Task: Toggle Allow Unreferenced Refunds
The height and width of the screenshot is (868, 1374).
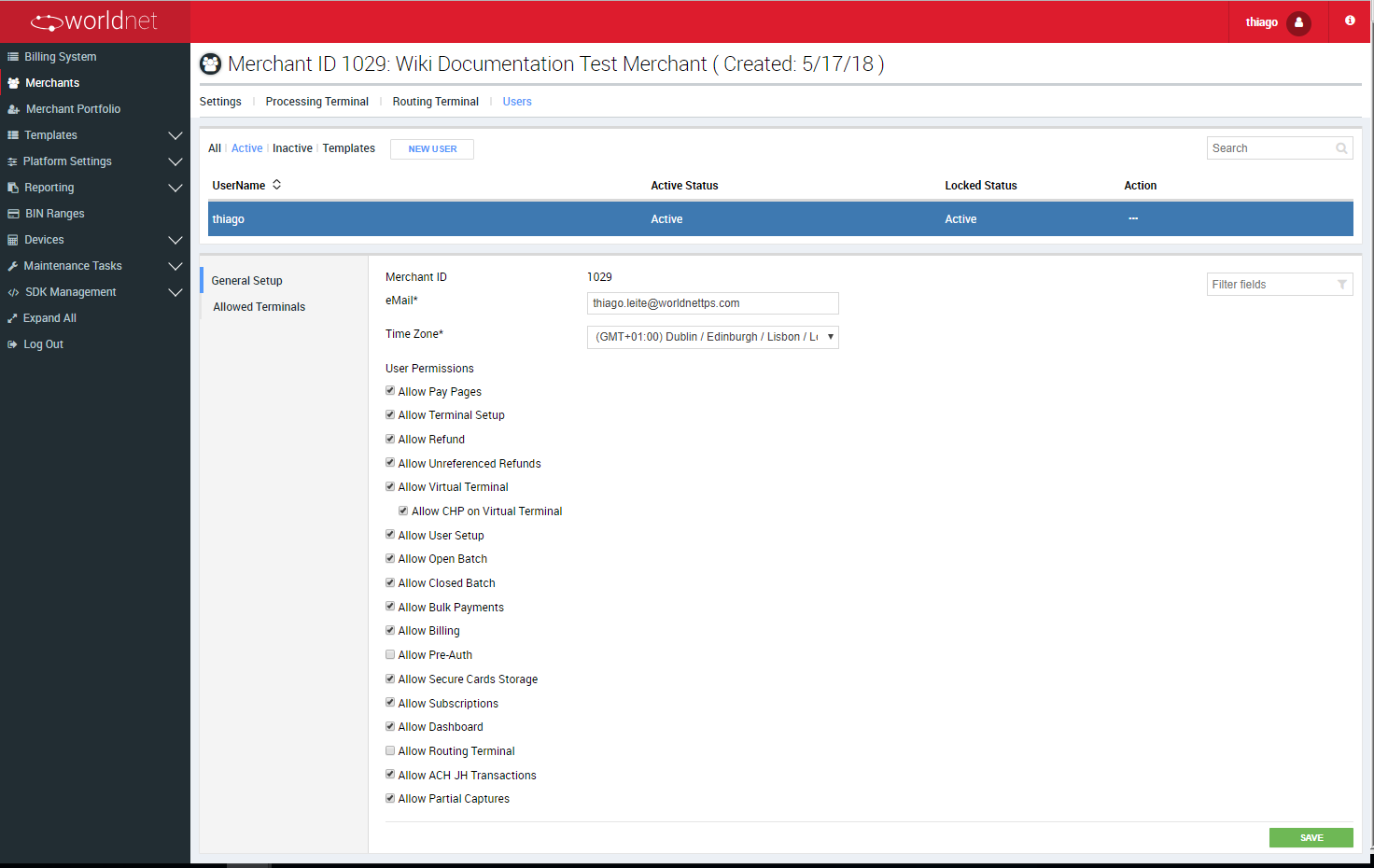Action: pyautogui.click(x=390, y=463)
